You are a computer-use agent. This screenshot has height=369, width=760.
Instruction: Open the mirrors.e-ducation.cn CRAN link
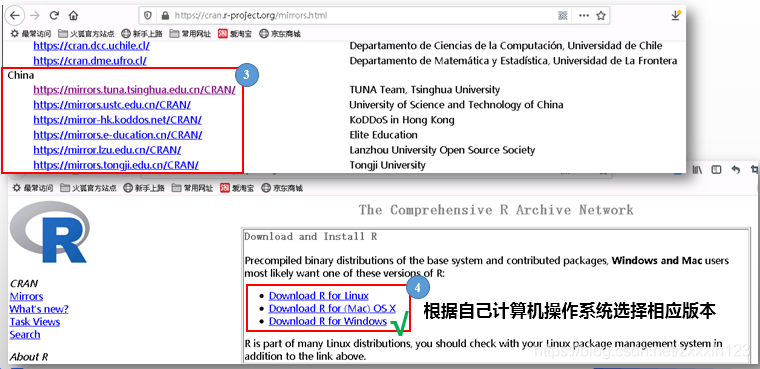118,135
